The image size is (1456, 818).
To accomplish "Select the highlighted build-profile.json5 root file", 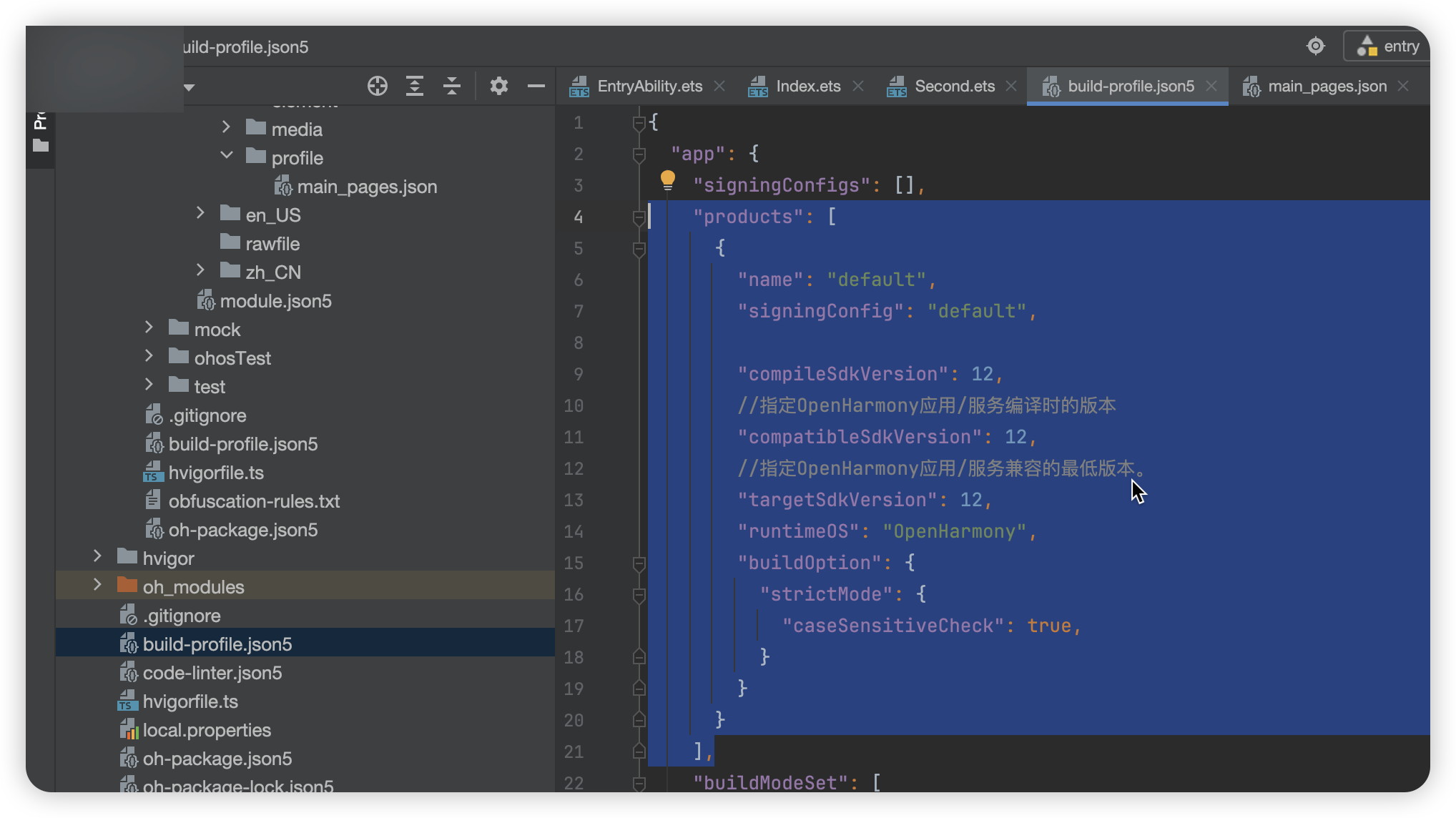I will pyautogui.click(x=305, y=643).
